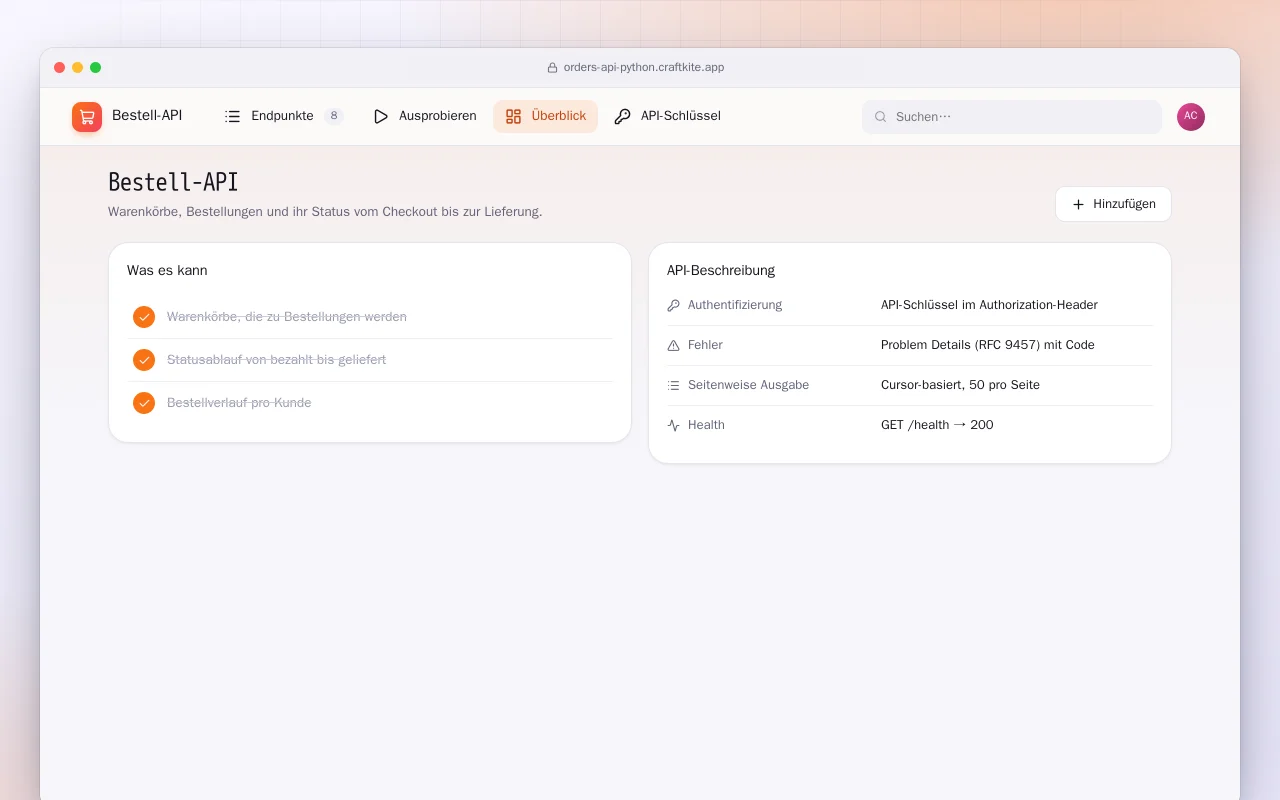Click the magnifier icon in search bar

[x=881, y=117]
